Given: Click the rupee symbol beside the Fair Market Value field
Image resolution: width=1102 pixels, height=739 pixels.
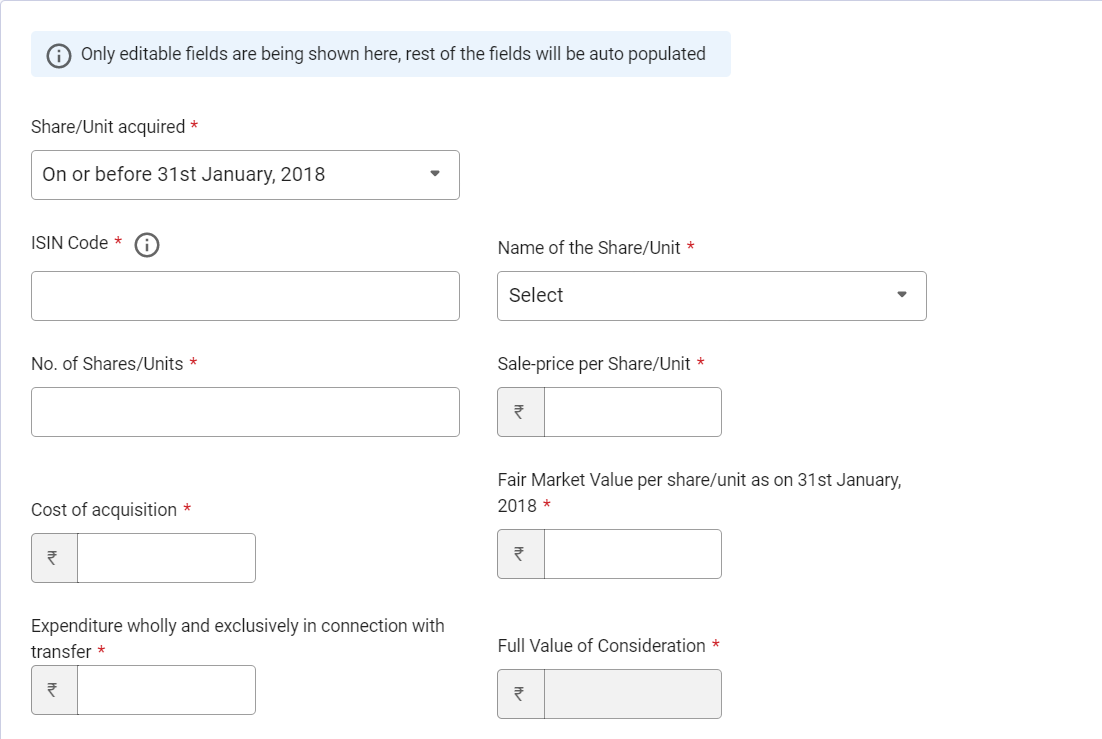Looking at the screenshot, I should [520, 554].
